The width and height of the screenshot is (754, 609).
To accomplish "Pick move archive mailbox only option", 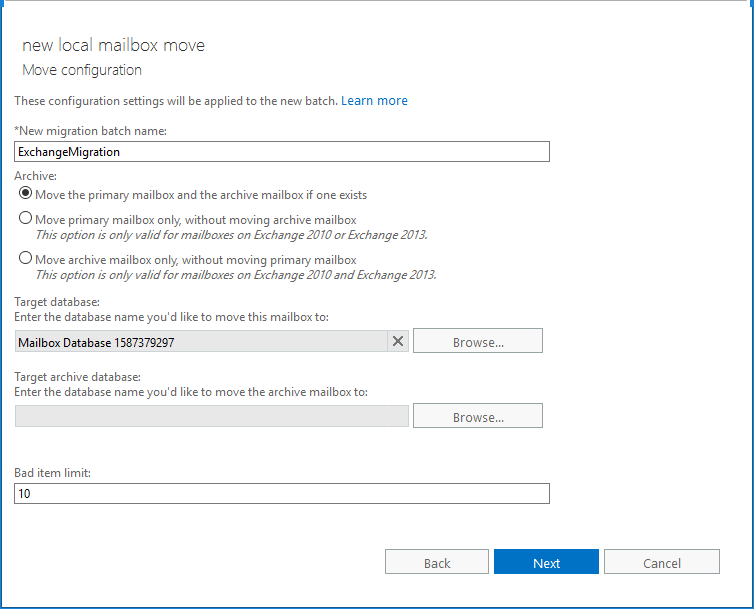I will point(26,259).
